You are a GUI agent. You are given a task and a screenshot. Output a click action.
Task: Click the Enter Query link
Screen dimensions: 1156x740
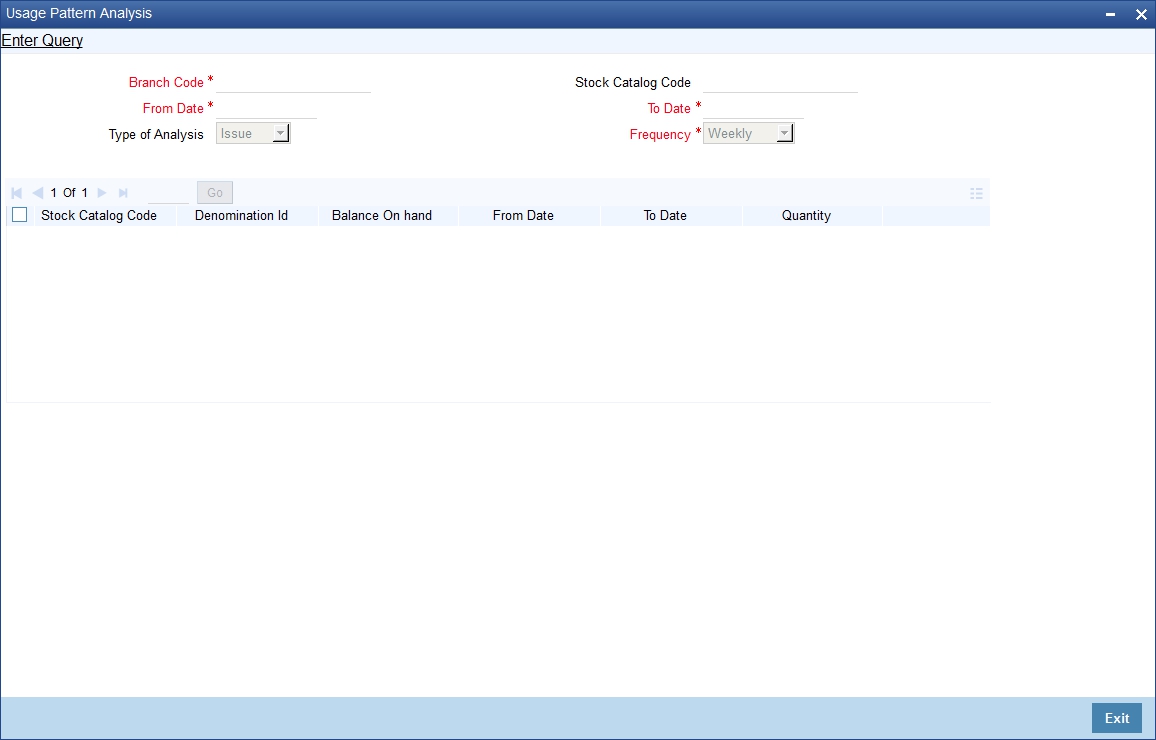42,41
